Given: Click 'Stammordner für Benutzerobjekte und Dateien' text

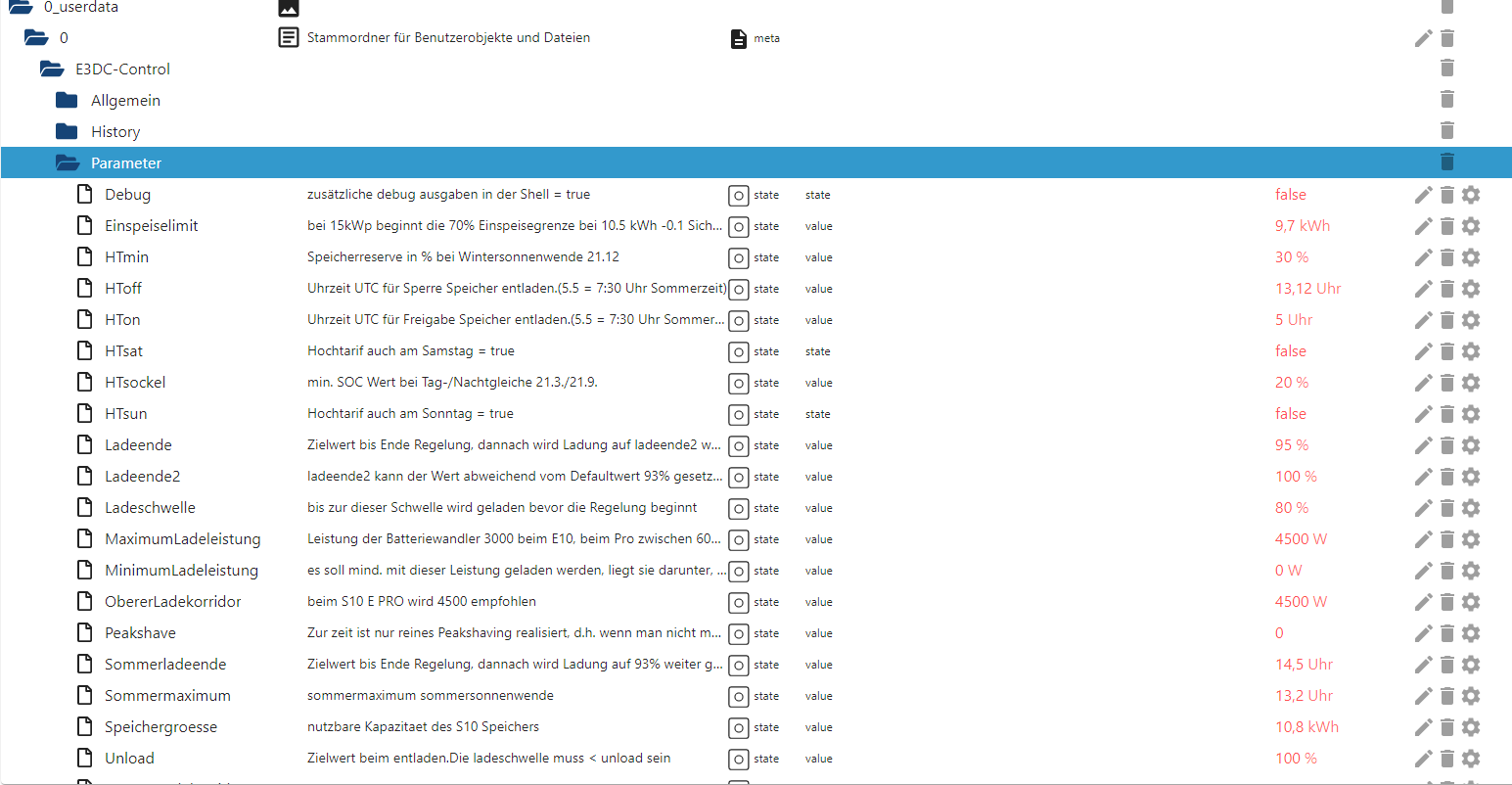Looking at the screenshot, I should click(x=448, y=38).
